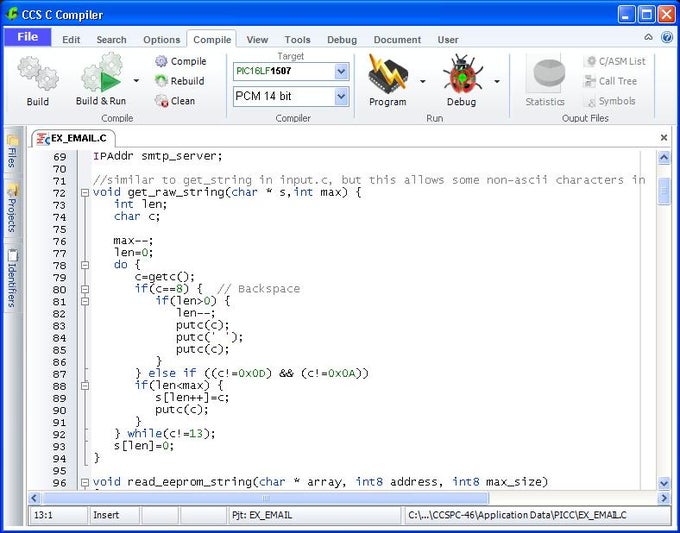
Task: Click the Insert mode status bar entry
Action: coord(114,515)
